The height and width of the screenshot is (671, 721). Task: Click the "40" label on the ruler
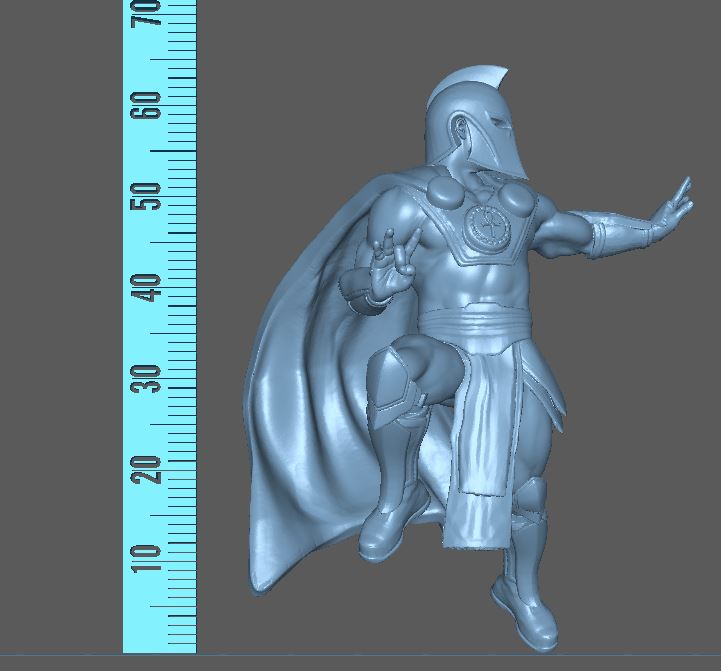point(146,288)
